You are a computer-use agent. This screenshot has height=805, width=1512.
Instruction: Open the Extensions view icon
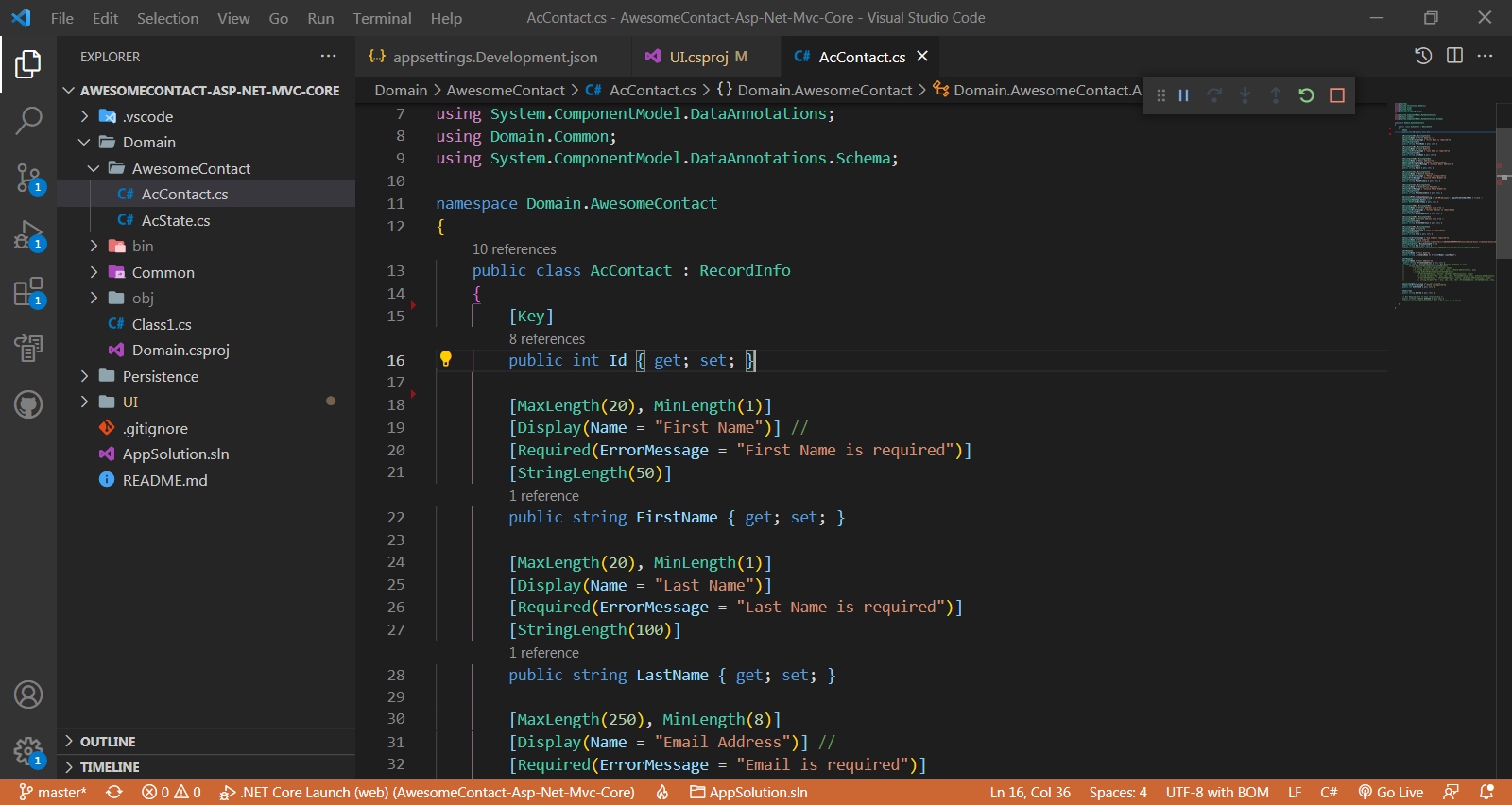28,292
